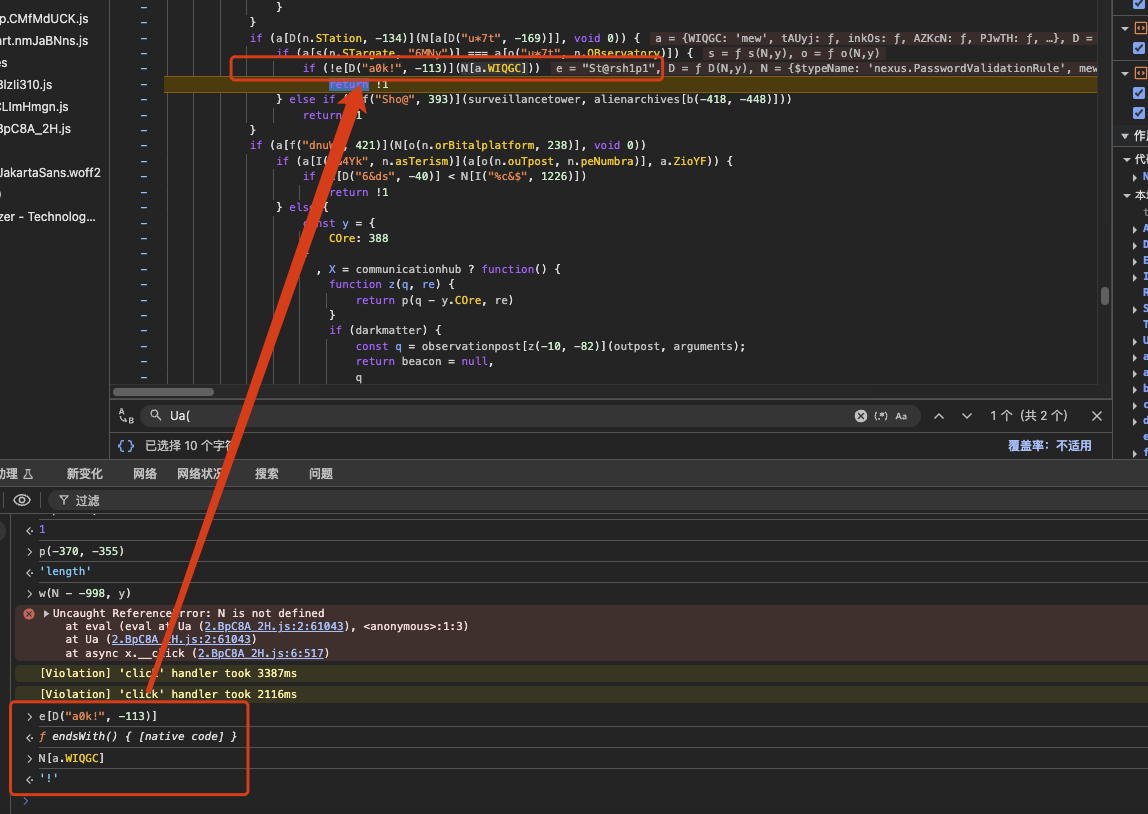Open the JakartaSans.woff2 file in tree
Image resolution: width=1148 pixels, height=814 pixels.
(x=50, y=172)
